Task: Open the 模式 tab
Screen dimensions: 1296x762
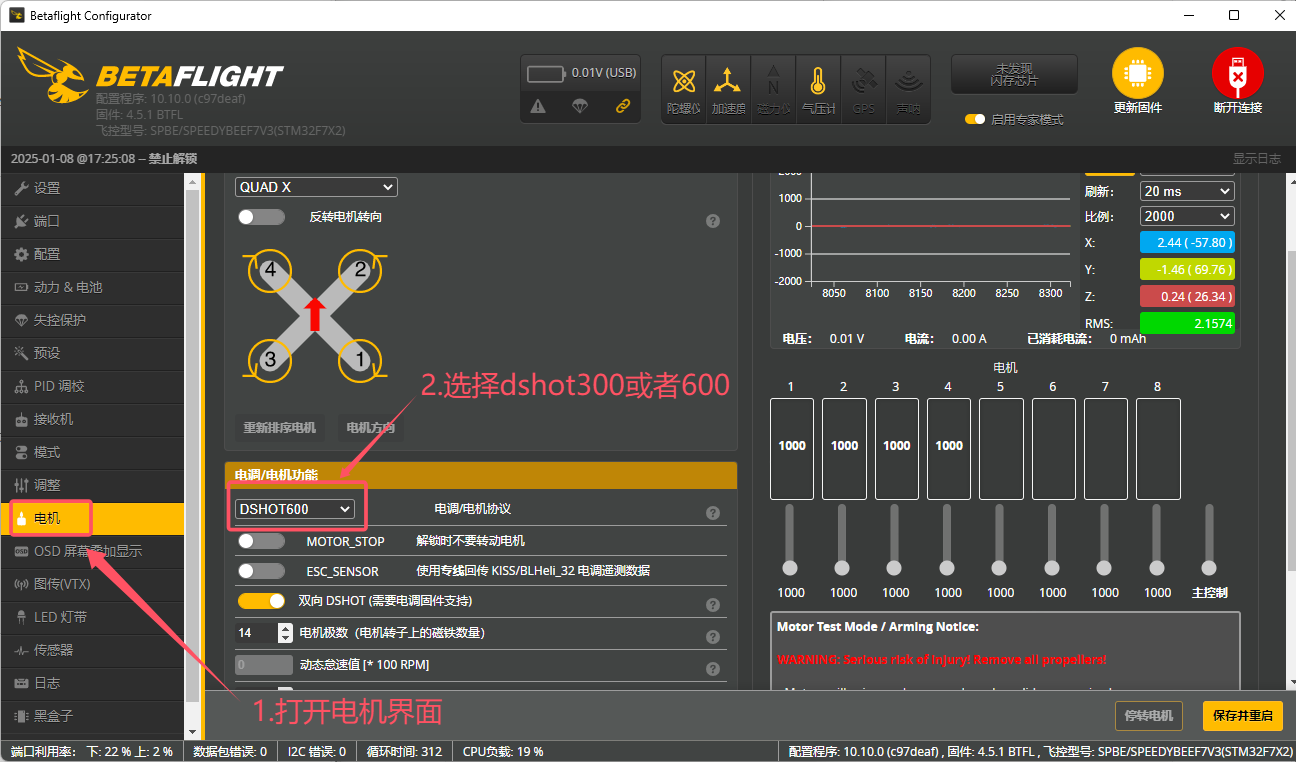Action: pyautogui.click(x=92, y=452)
